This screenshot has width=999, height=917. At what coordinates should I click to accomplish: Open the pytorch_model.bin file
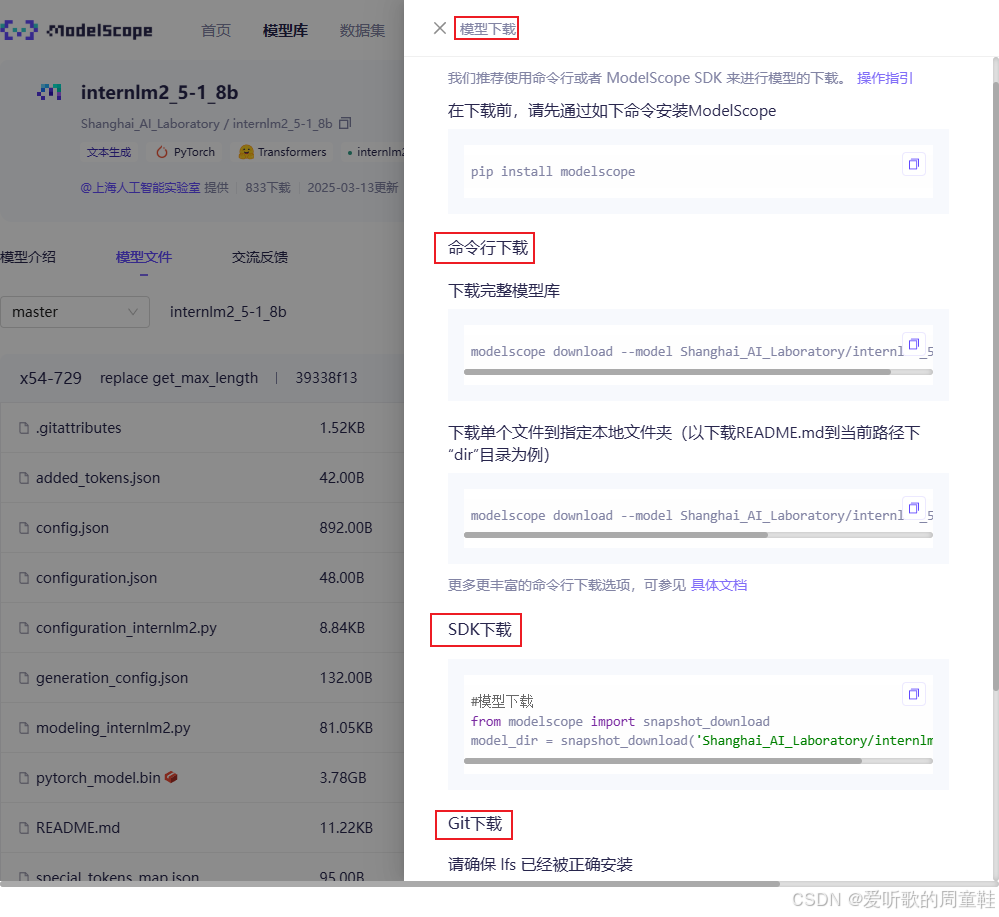click(x=98, y=778)
